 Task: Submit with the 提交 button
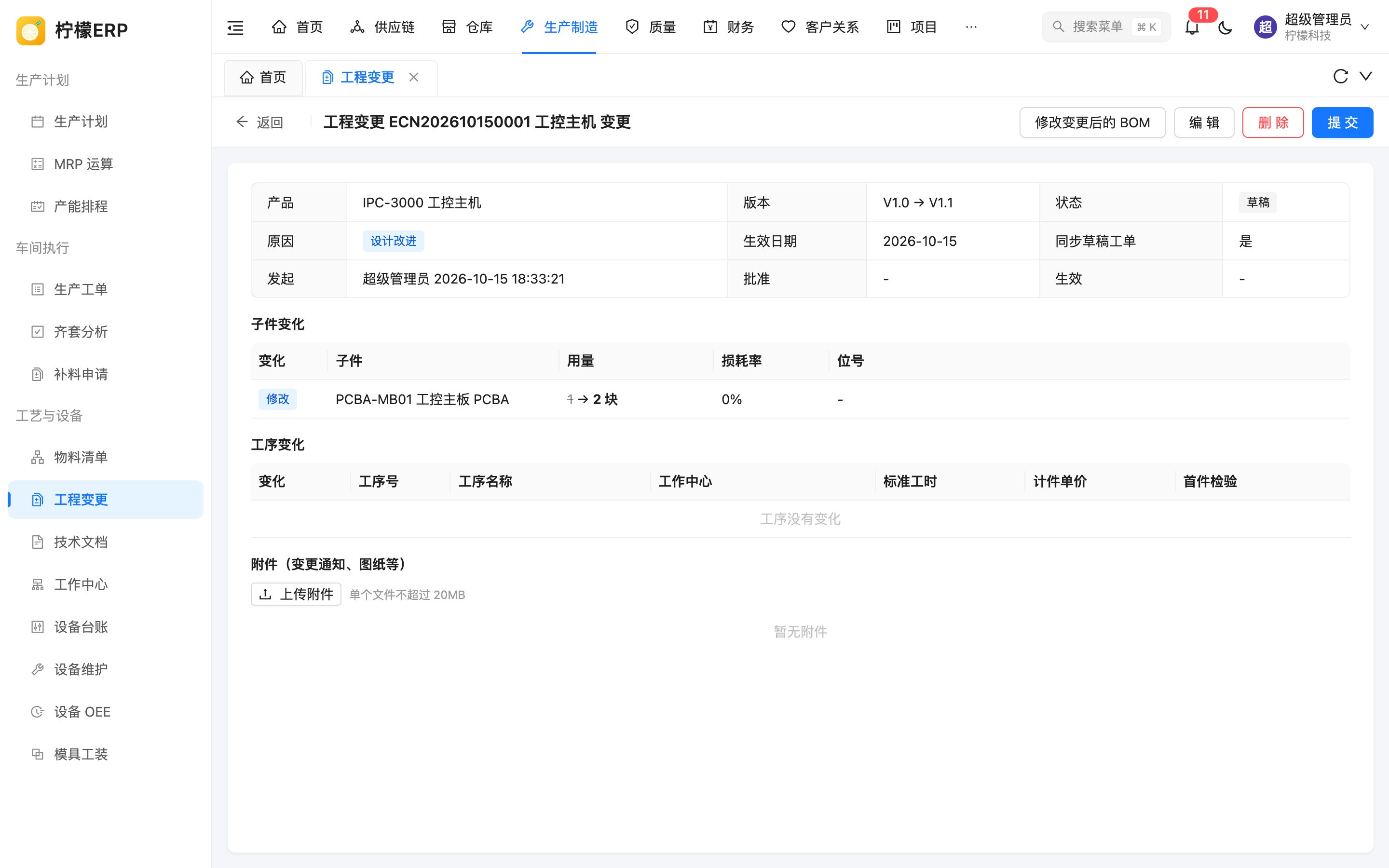point(1342,122)
